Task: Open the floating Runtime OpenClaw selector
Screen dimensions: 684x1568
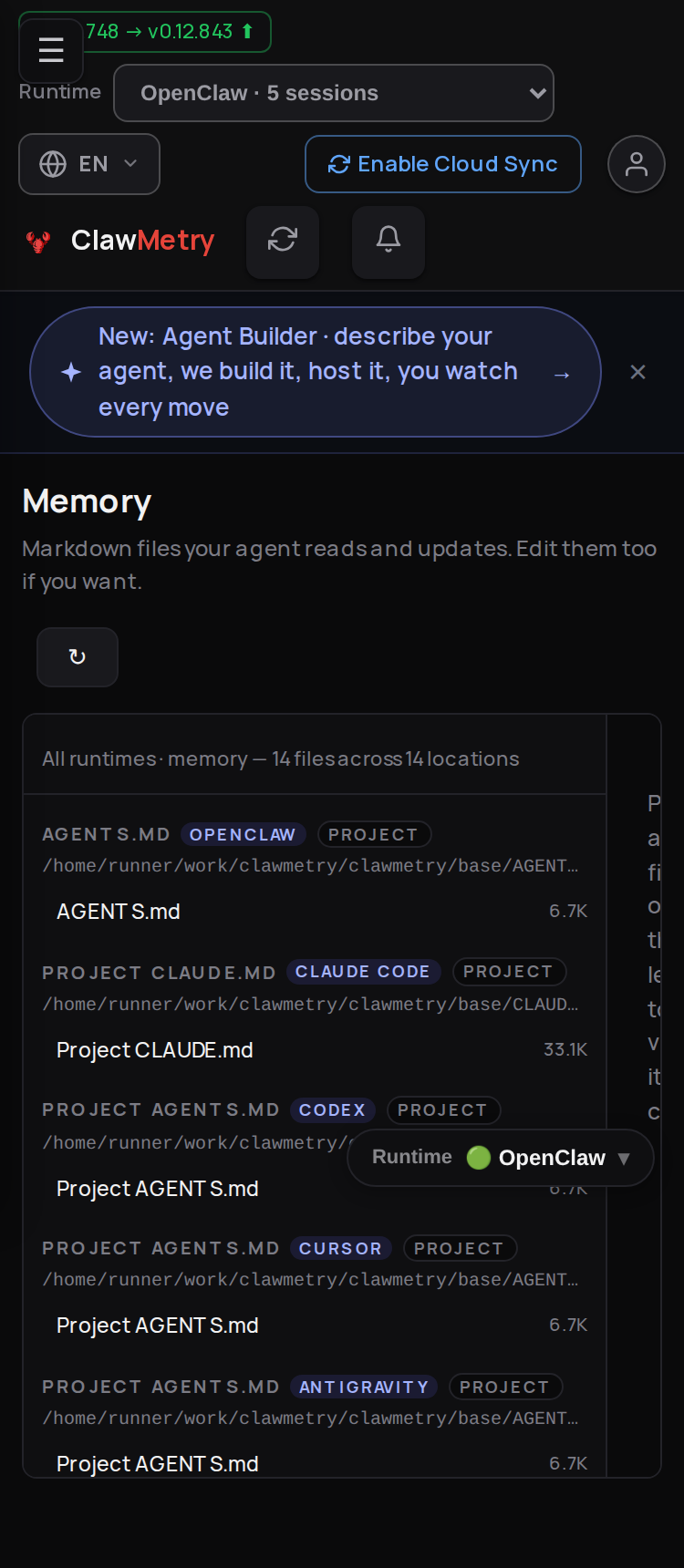Action: pyautogui.click(x=501, y=1158)
